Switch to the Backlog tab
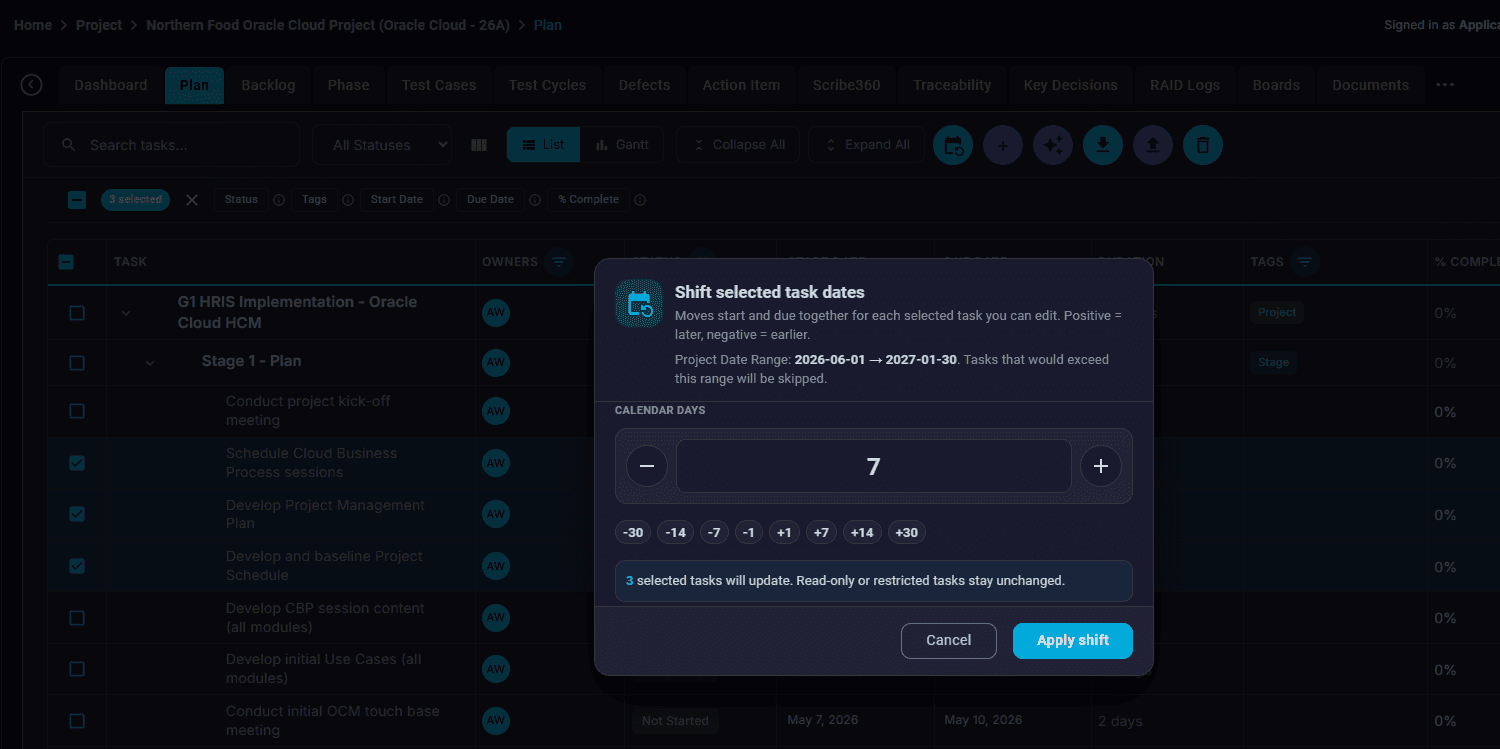 point(268,85)
